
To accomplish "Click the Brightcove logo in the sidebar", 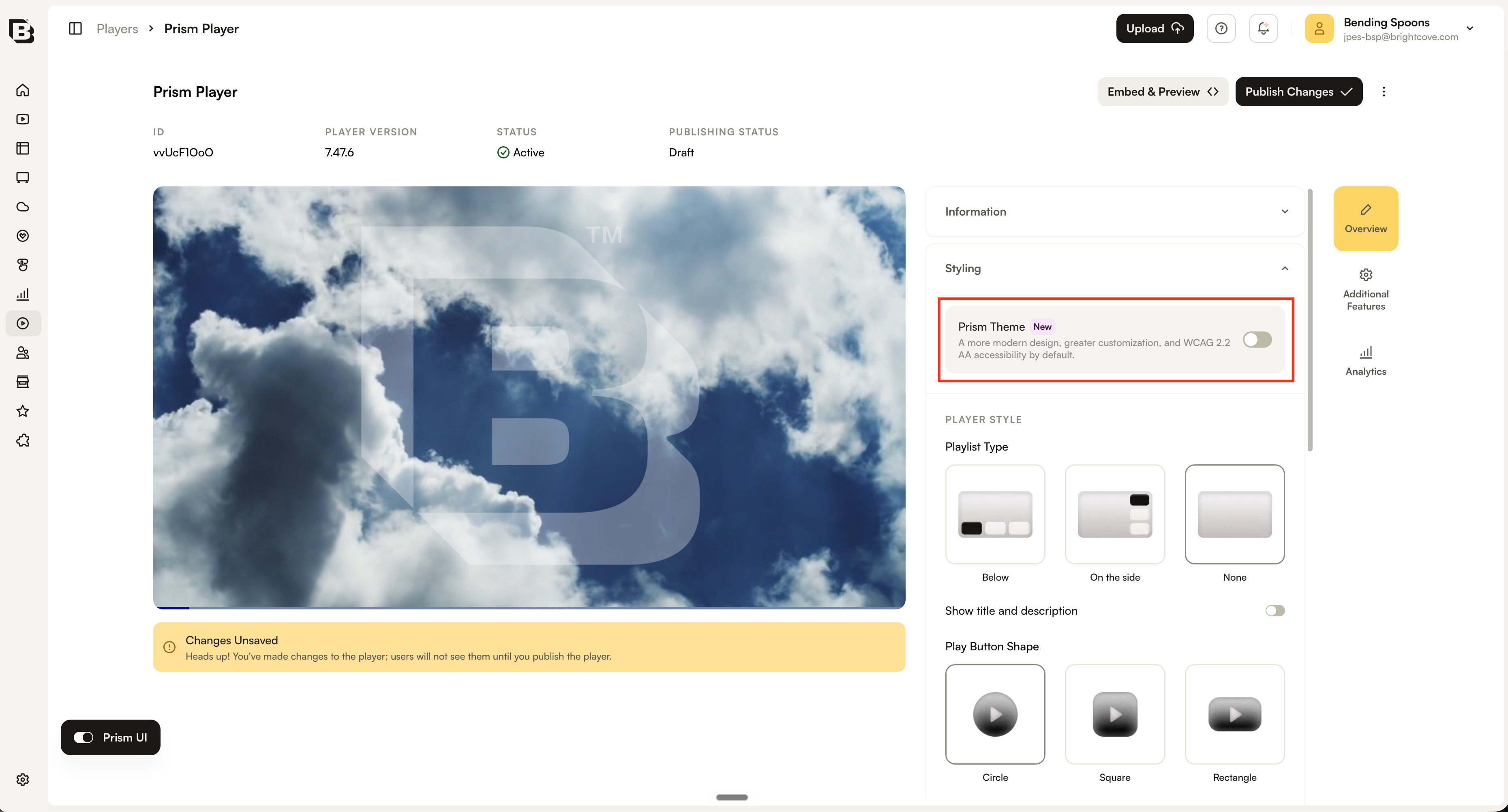I will click(x=21, y=30).
